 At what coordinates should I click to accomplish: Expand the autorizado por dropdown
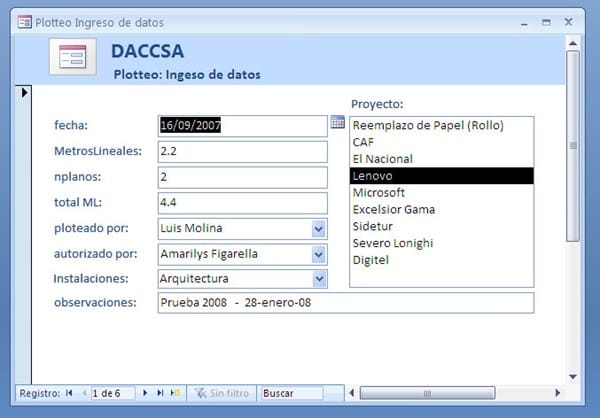pyautogui.click(x=318, y=255)
